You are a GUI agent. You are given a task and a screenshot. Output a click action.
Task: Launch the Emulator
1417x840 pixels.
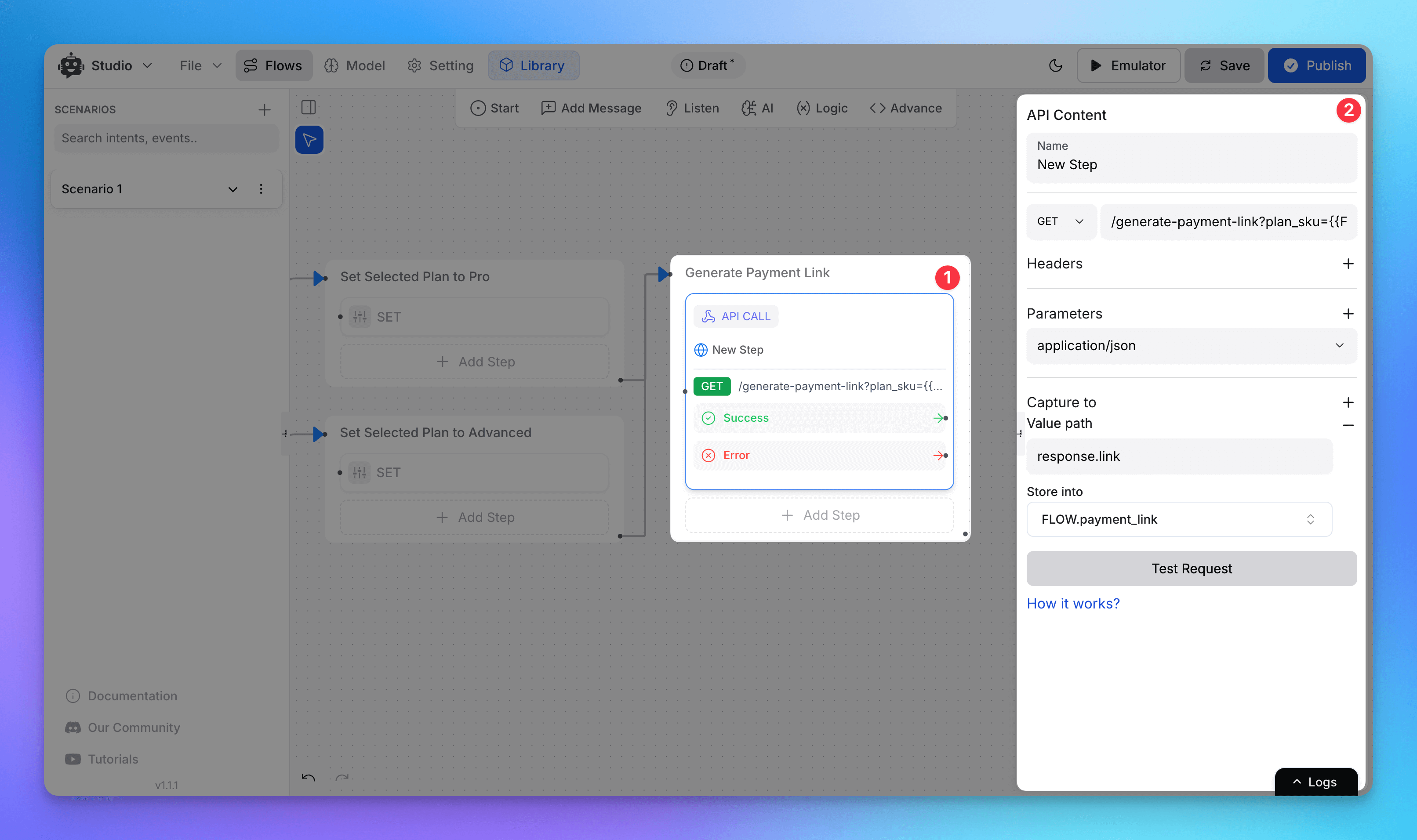tap(1128, 65)
